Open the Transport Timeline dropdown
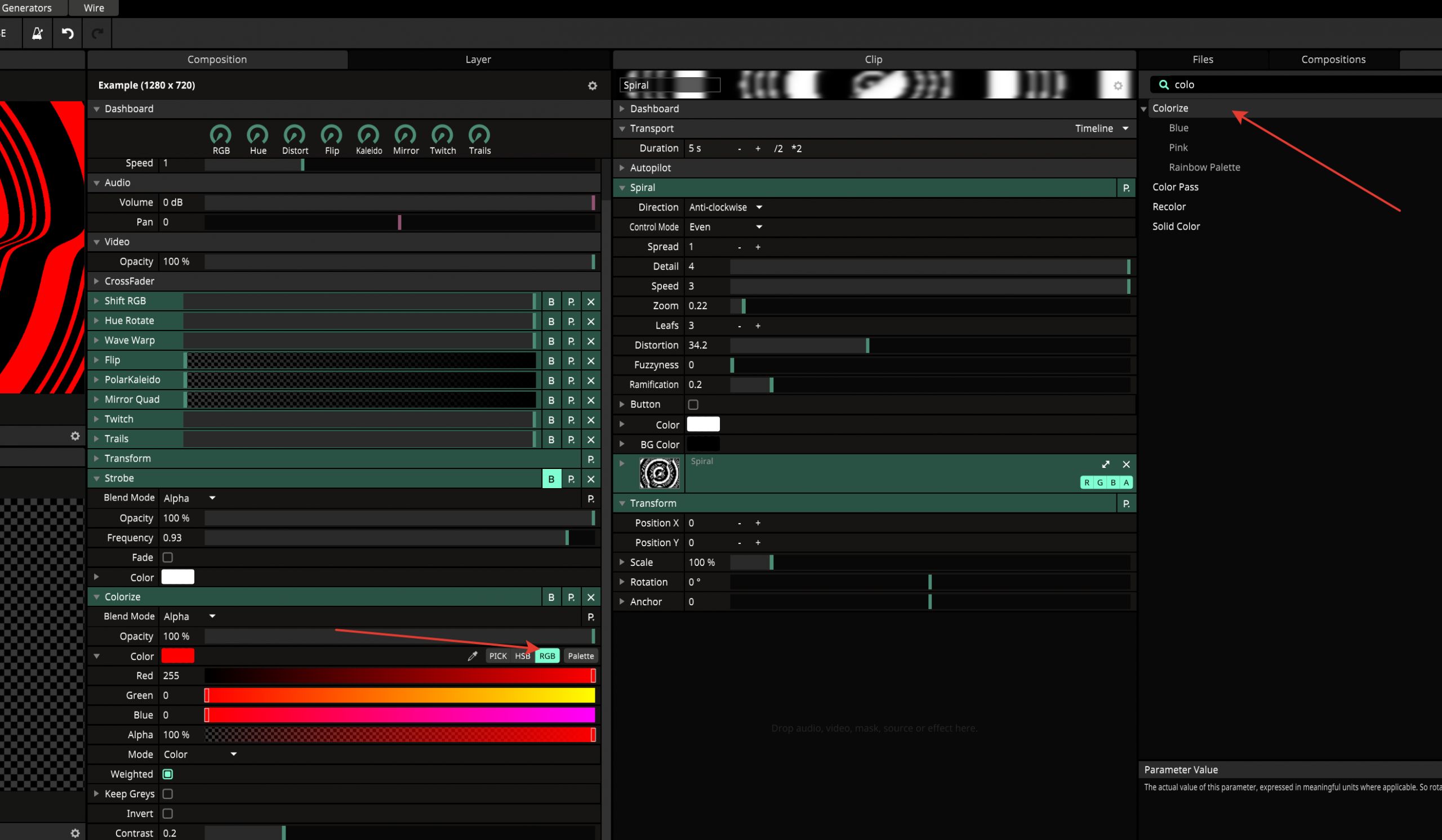 point(1102,129)
